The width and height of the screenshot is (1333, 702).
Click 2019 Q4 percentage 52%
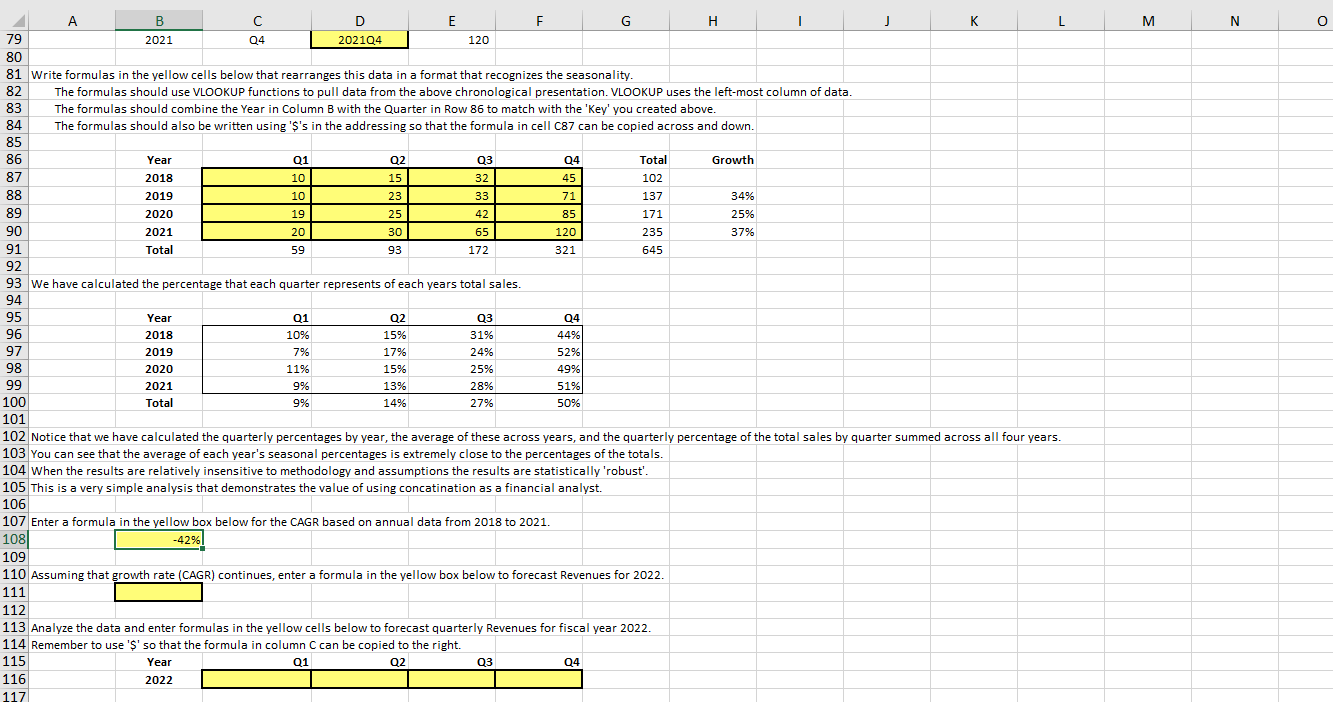566,352
